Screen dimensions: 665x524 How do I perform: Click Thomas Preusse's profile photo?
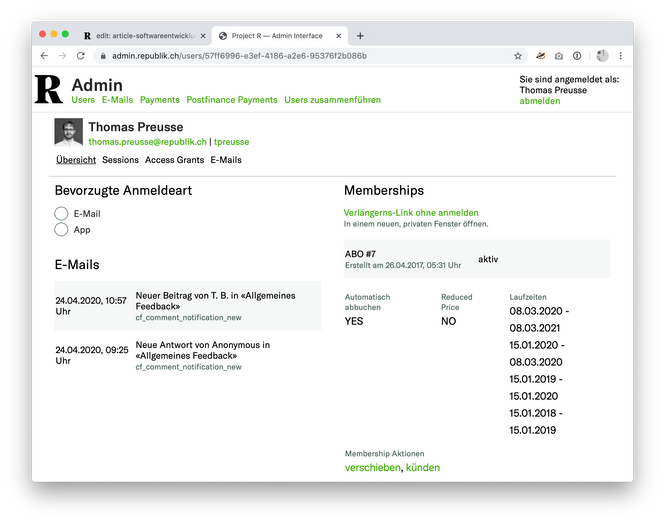[68, 134]
